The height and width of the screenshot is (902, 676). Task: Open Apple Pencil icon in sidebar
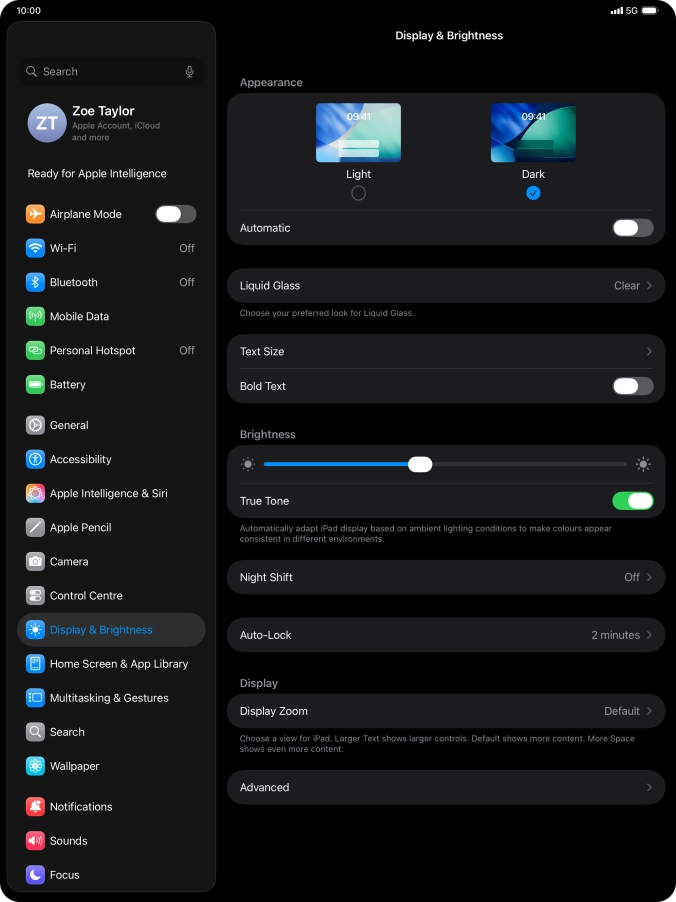click(36, 527)
